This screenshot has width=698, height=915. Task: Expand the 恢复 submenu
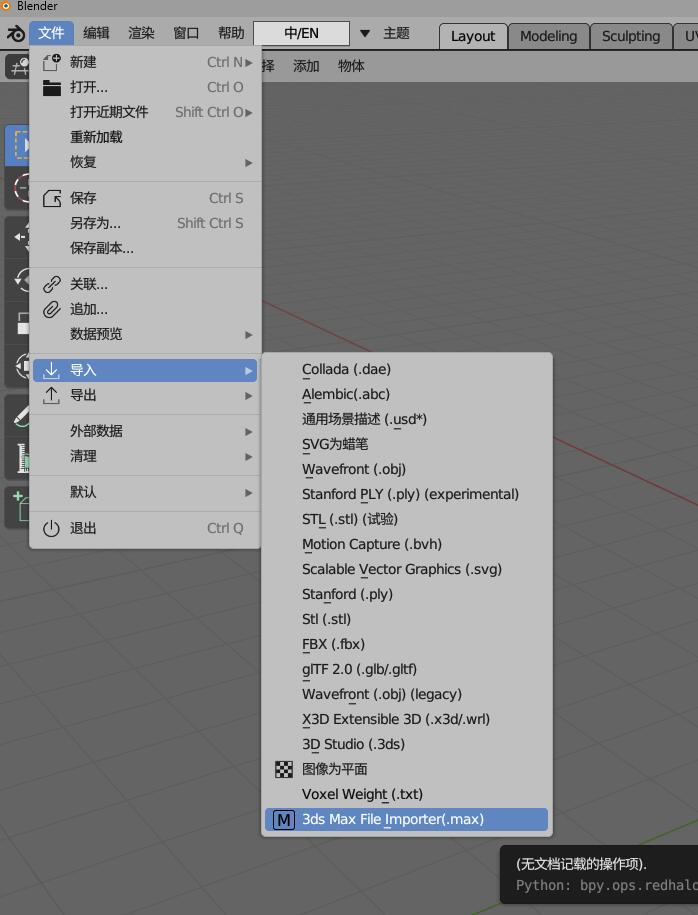click(x=145, y=162)
